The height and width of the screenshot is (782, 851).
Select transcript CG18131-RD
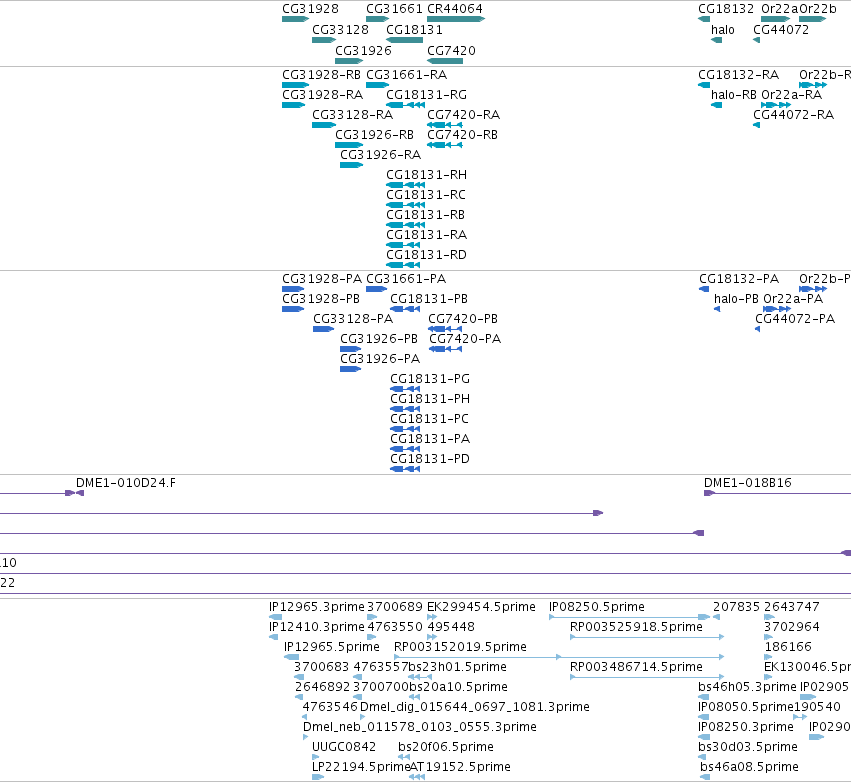(x=403, y=265)
